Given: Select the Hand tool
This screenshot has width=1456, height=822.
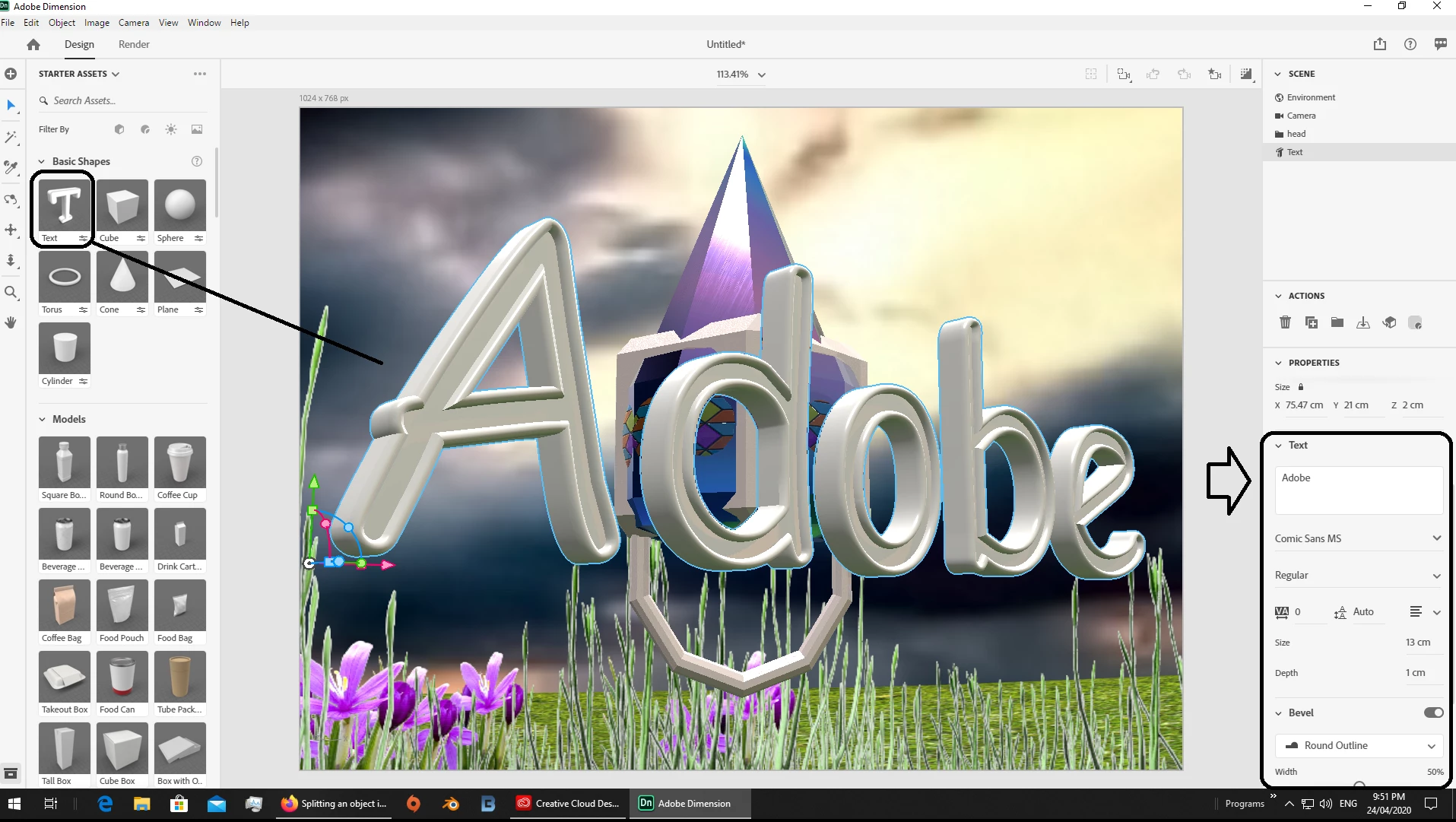Looking at the screenshot, I should [11, 322].
